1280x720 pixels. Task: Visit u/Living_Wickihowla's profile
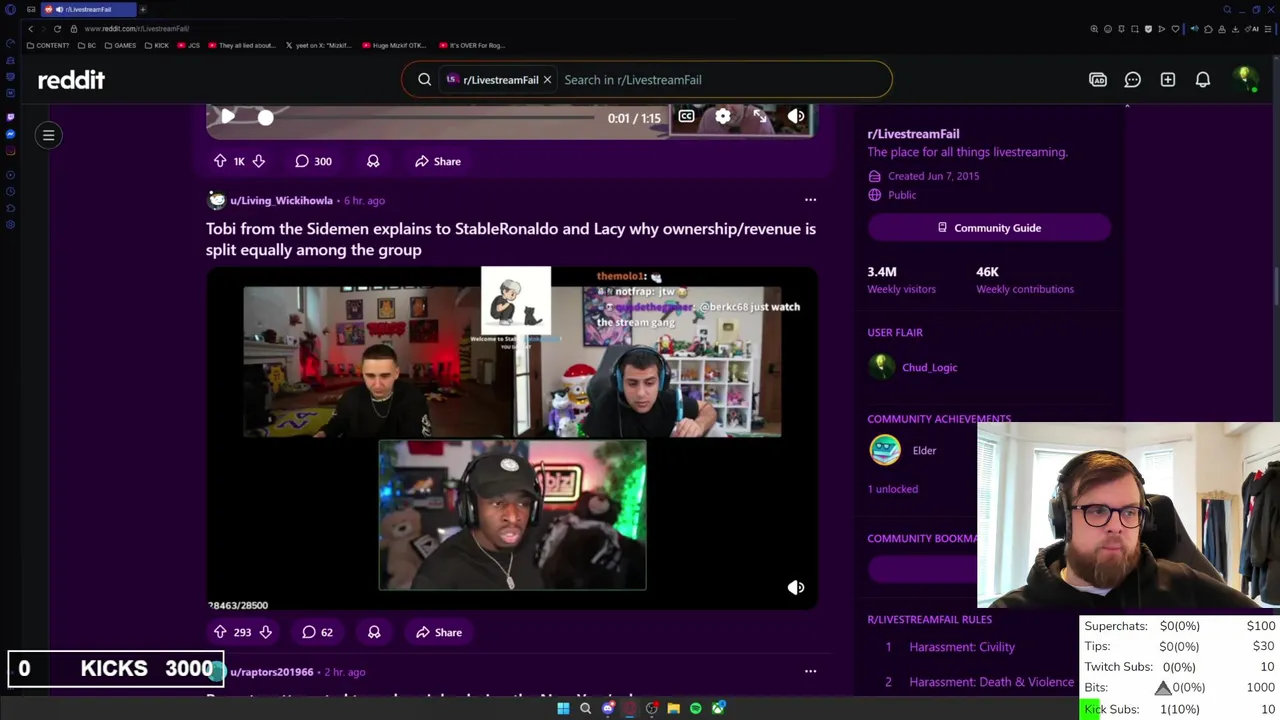[x=281, y=200]
